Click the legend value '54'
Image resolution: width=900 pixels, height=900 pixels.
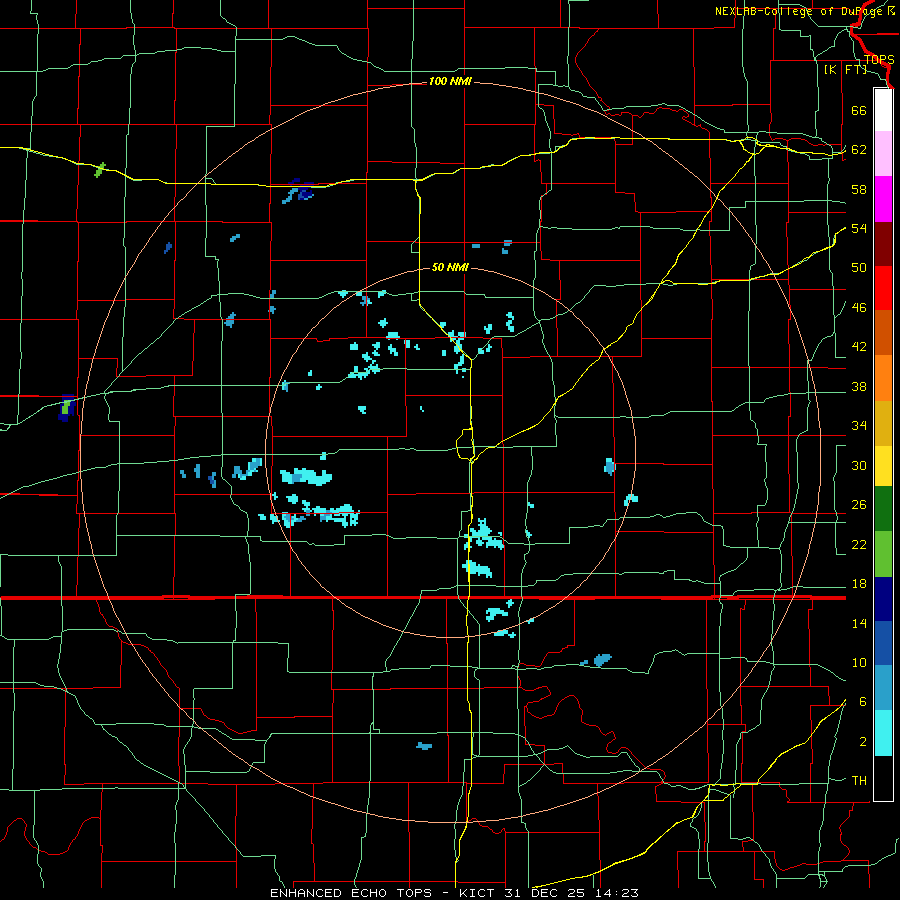coord(859,228)
